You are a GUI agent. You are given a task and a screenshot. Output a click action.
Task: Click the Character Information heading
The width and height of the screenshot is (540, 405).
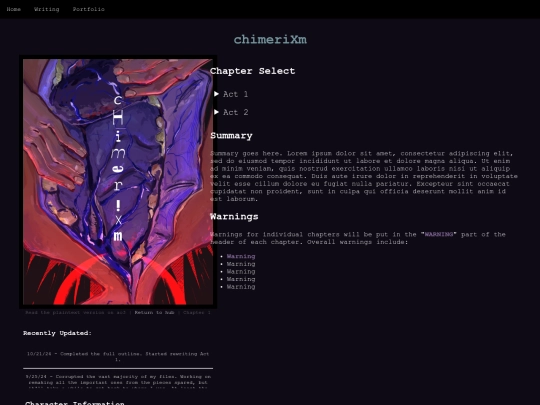[x=75, y=403]
